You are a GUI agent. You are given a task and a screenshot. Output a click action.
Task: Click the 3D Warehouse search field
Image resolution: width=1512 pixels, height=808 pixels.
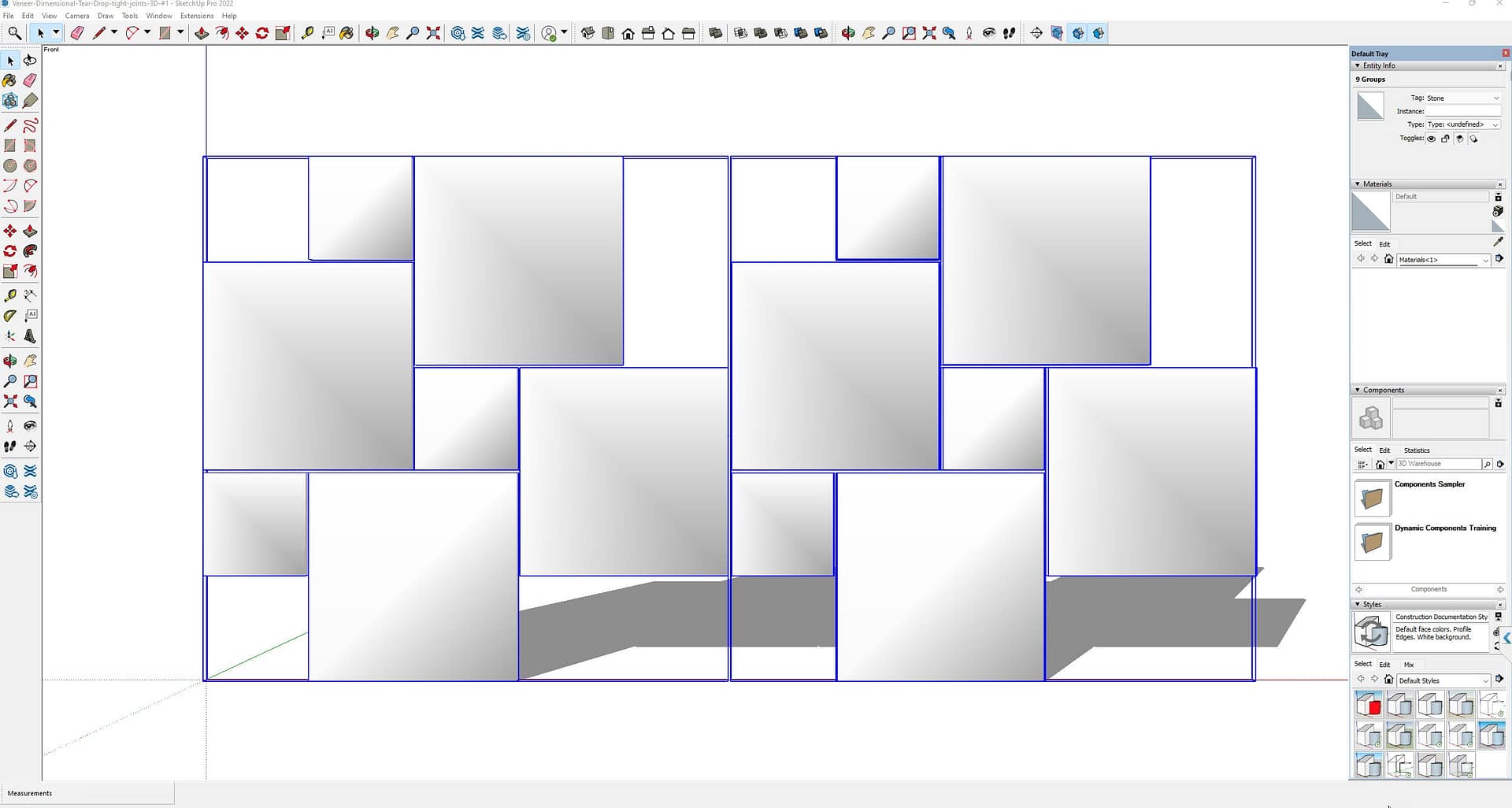pos(1438,464)
